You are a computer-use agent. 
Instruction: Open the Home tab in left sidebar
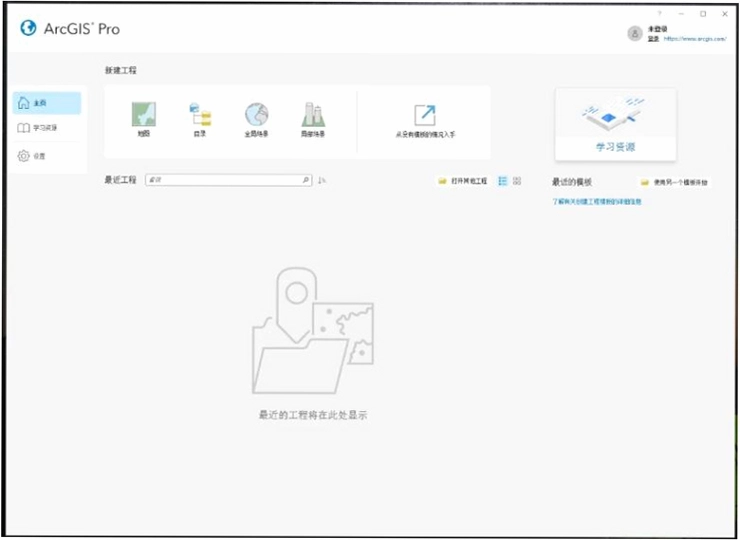[47, 103]
